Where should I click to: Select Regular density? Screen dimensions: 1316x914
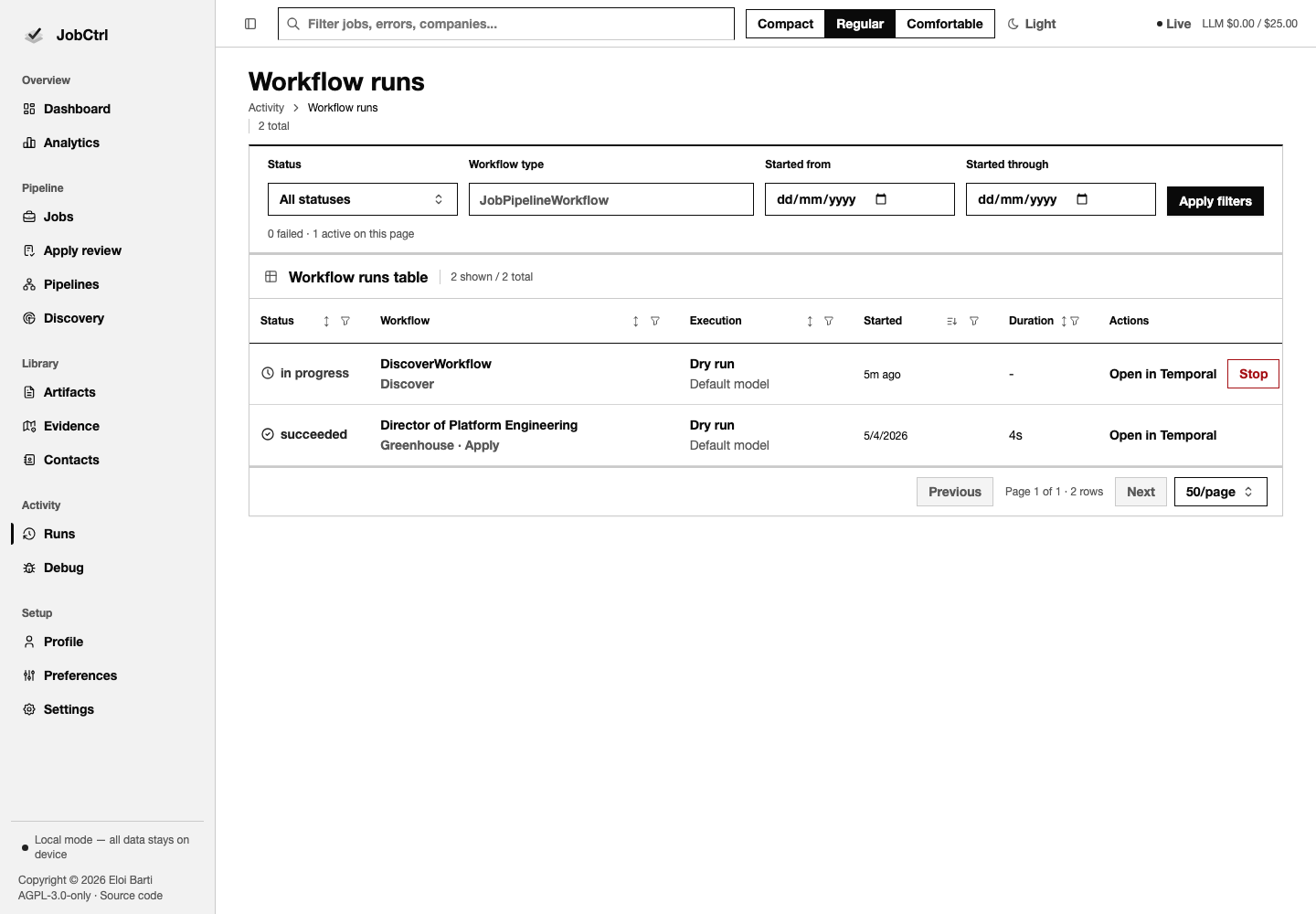click(860, 24)
